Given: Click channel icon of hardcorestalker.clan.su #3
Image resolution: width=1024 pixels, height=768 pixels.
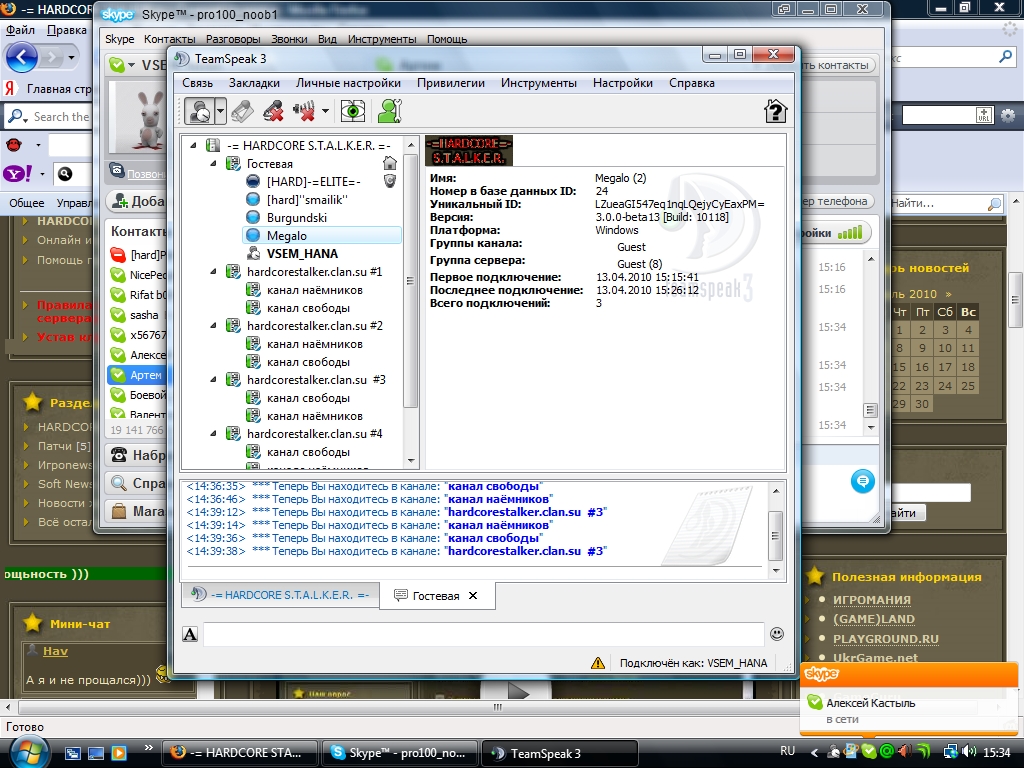Looking at the screenshot, I should pos(233,379).
